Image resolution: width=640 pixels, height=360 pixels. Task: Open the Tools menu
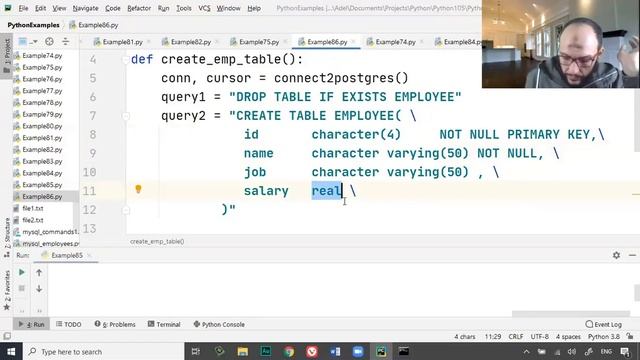(184, 8)
